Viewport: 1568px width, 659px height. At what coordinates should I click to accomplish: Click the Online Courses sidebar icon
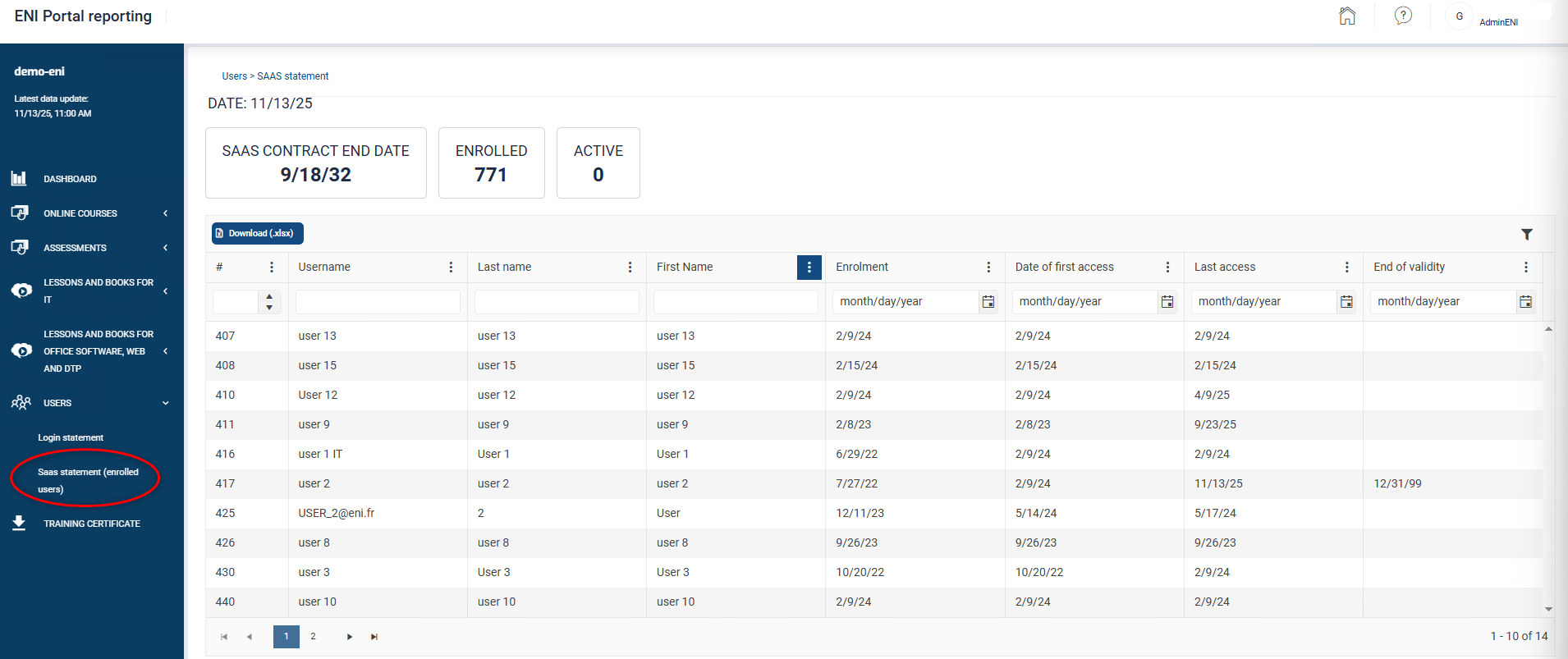tap(20, 213)
